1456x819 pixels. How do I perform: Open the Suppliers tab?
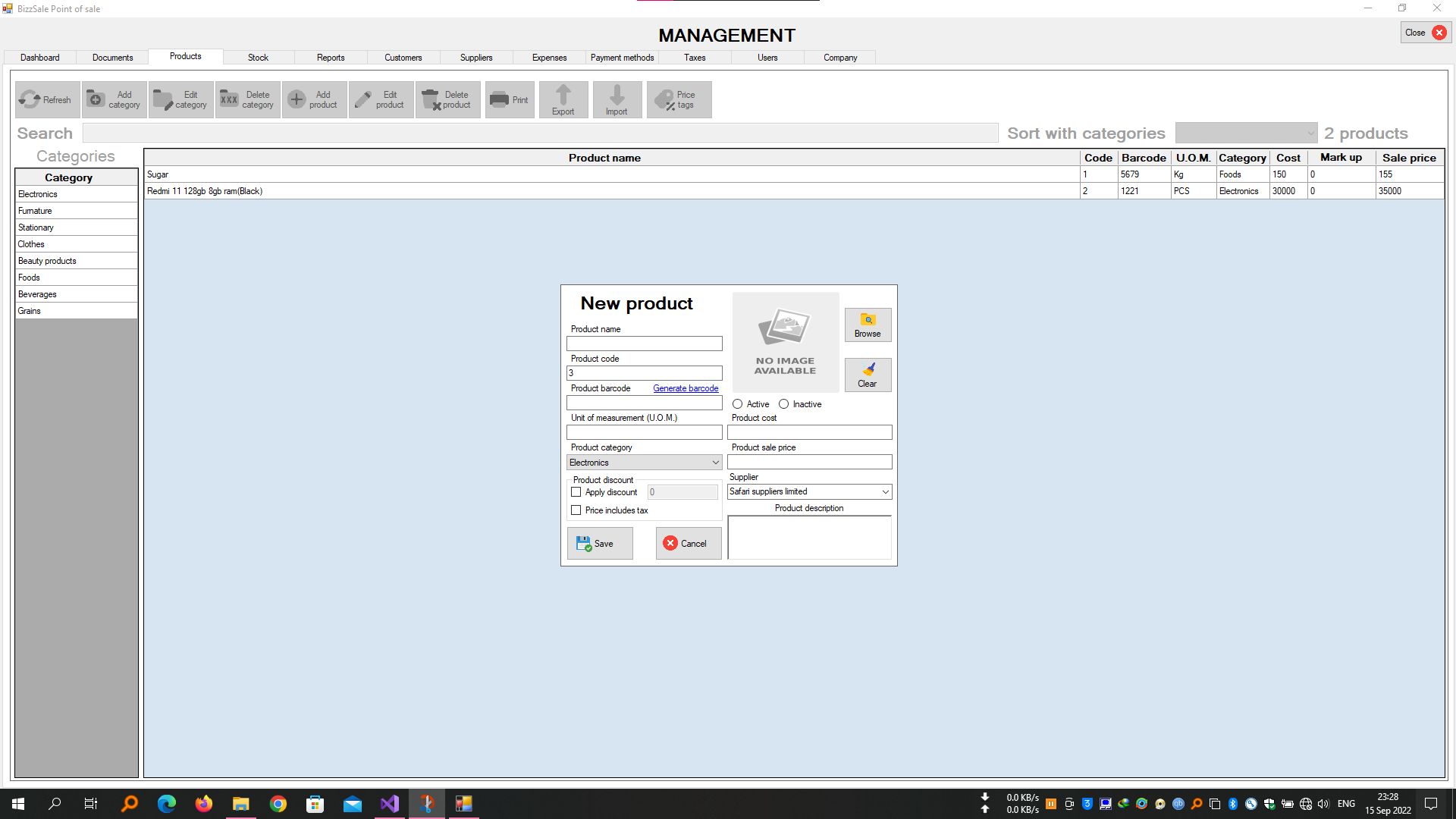(x=475, y=58)
